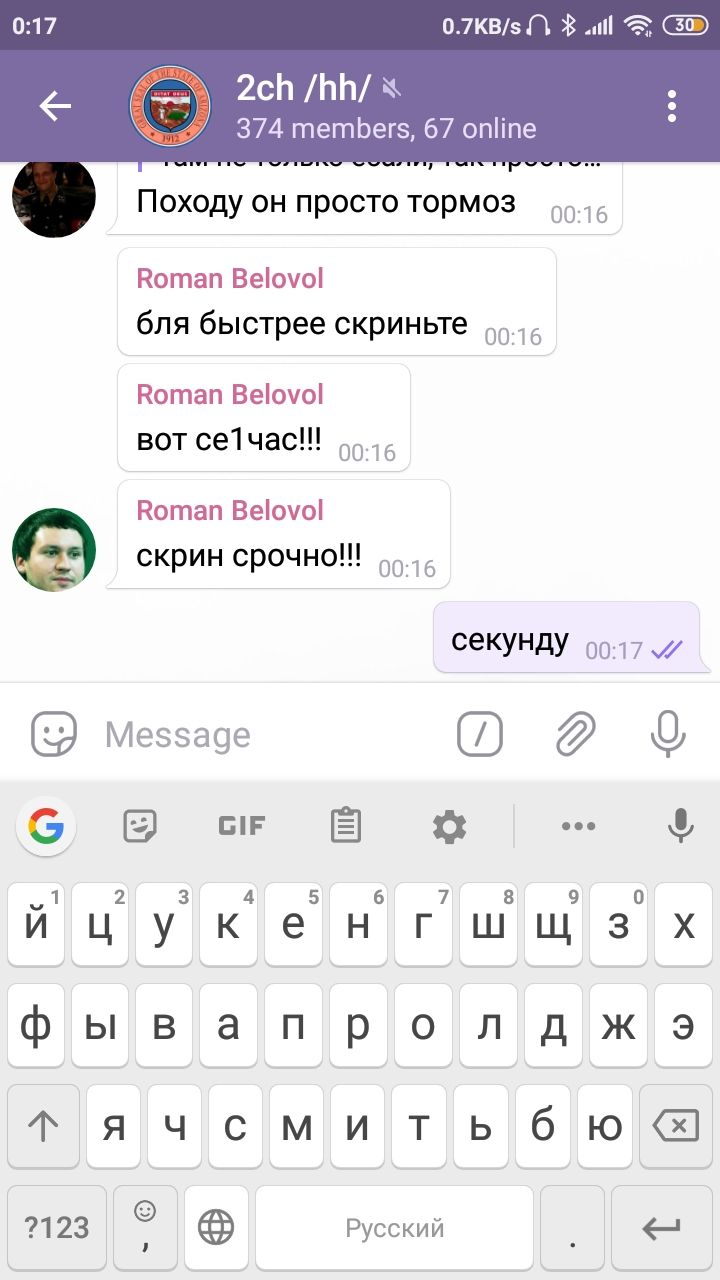The image size is (720, 1280).
Task: Tap the Message input field
Action: tap(270, 735)
